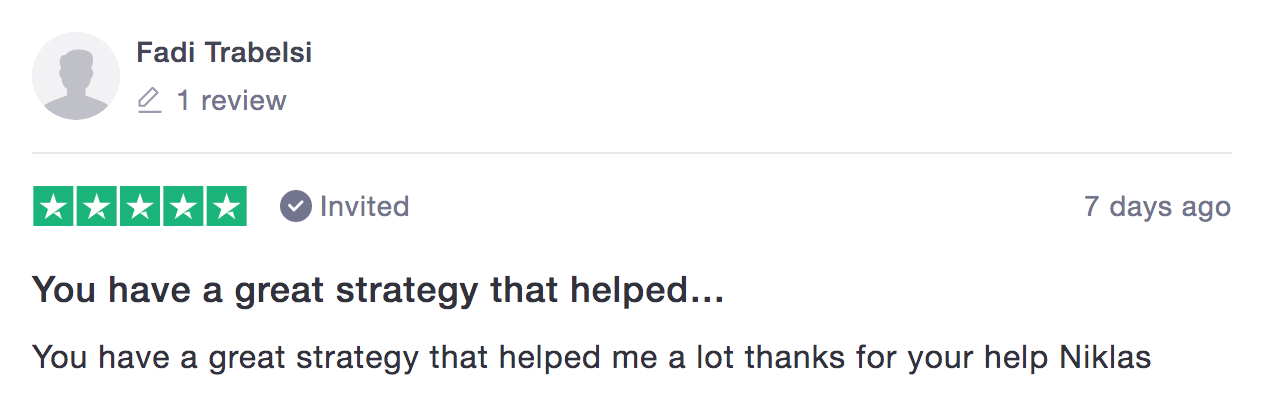Click the name 'Niklas' in the review text
Screen dimensions: 1274x406
[x=1105, y=357]
